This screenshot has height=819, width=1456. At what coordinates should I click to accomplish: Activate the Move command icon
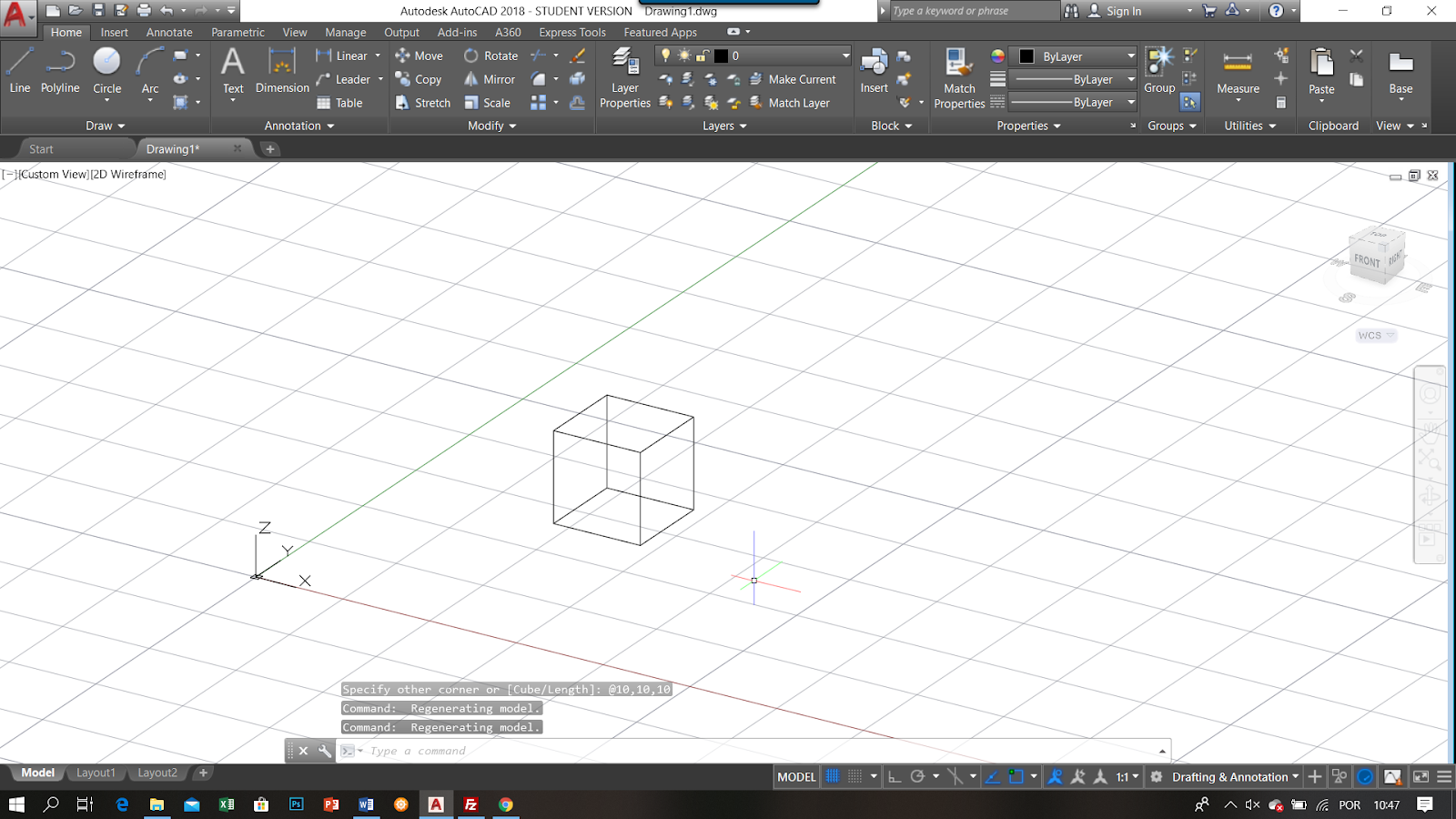(402, 56)
